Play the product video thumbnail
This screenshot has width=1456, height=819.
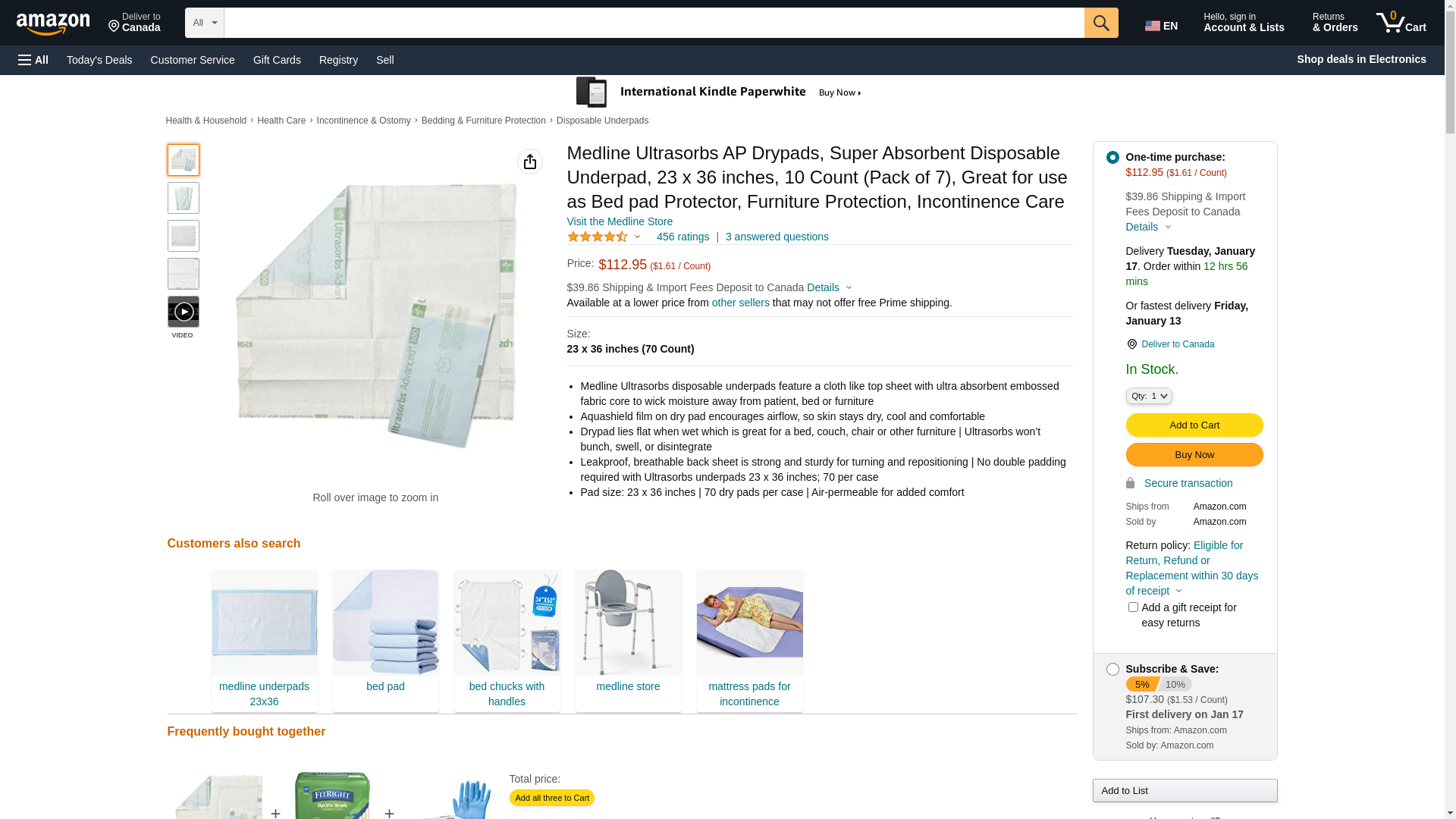[x=184, y=312]
